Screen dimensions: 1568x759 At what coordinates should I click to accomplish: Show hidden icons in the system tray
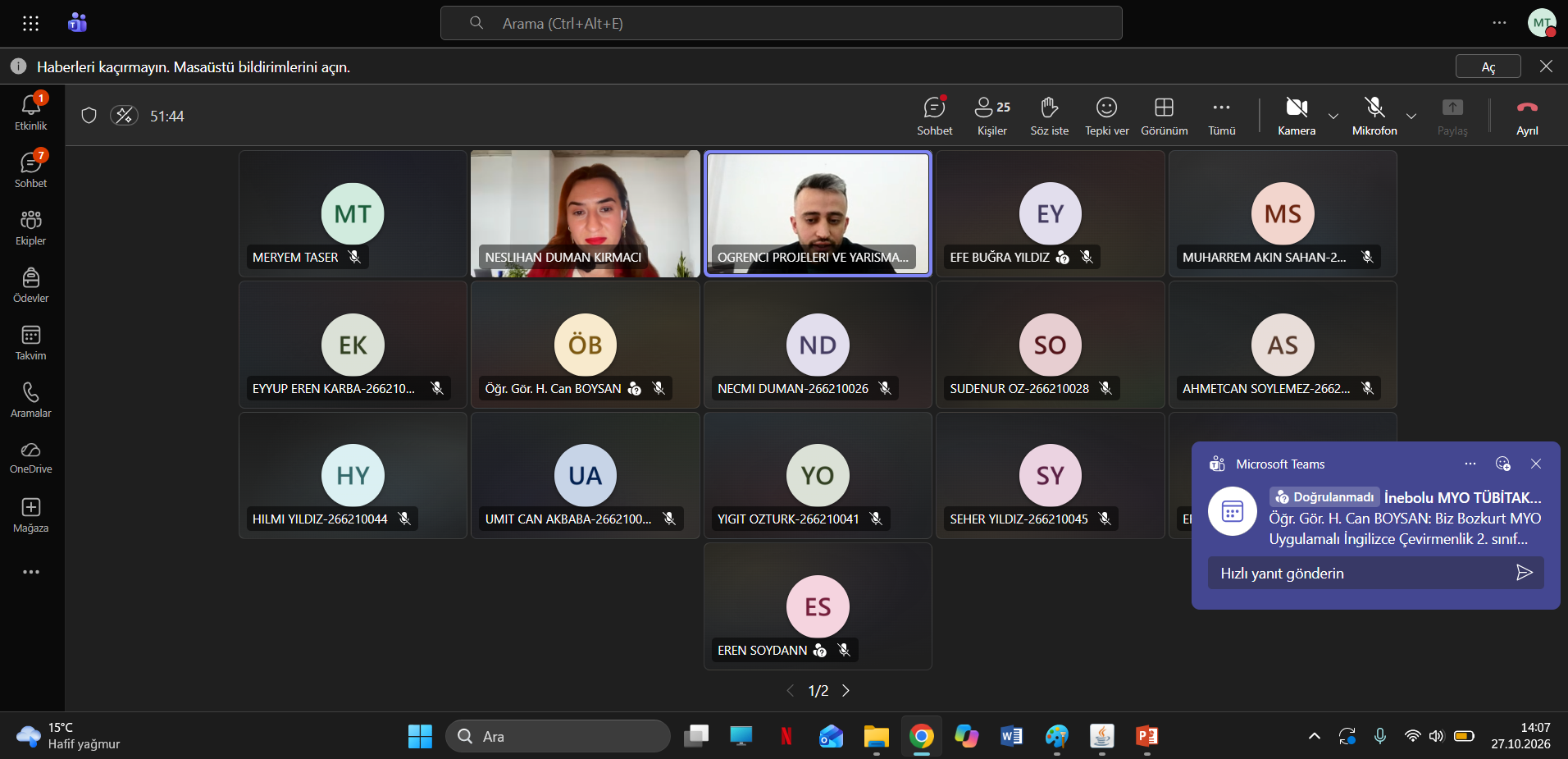tap(1314, 736)
